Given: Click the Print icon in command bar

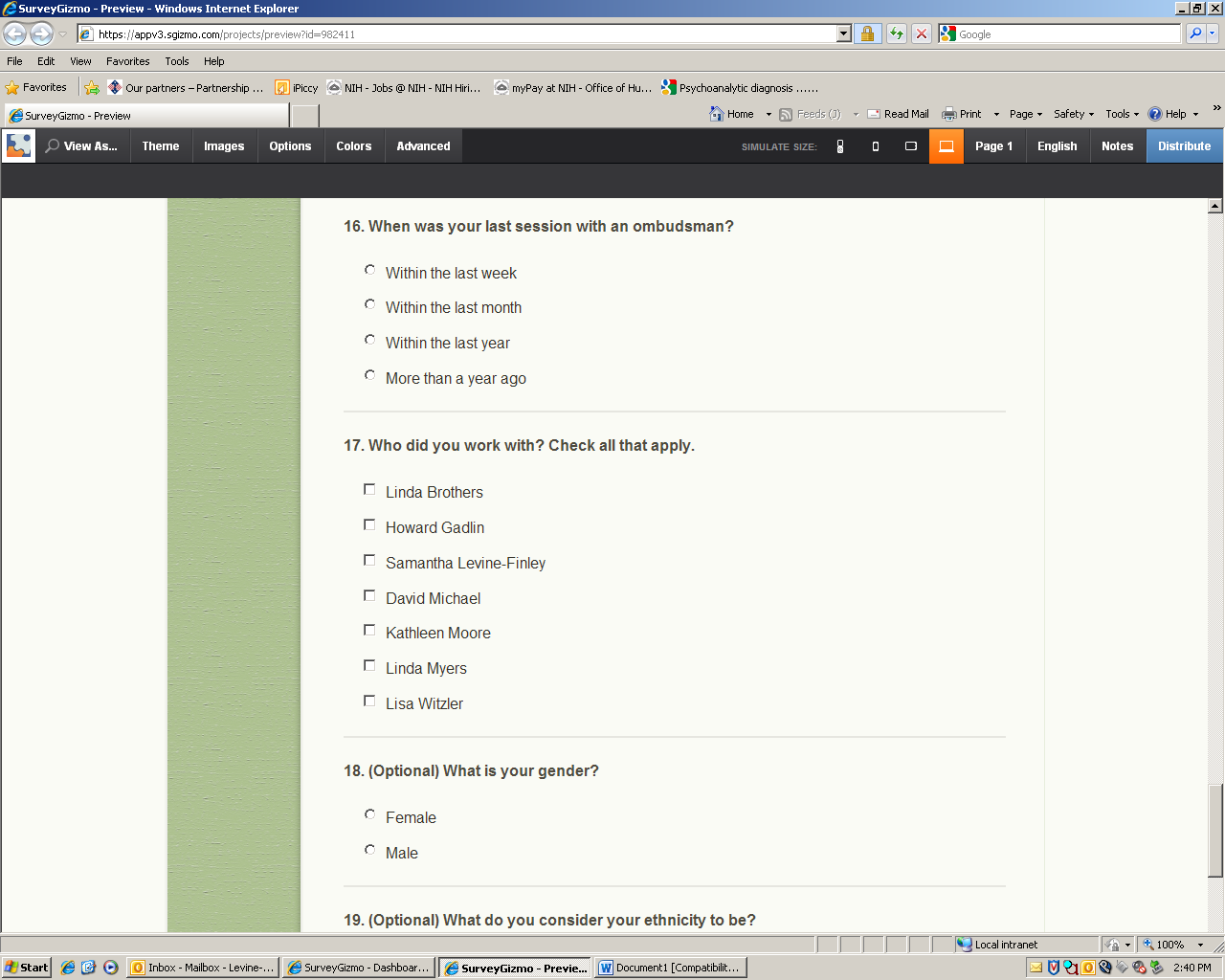Looking at the screenshot, I should coord(949,114).
